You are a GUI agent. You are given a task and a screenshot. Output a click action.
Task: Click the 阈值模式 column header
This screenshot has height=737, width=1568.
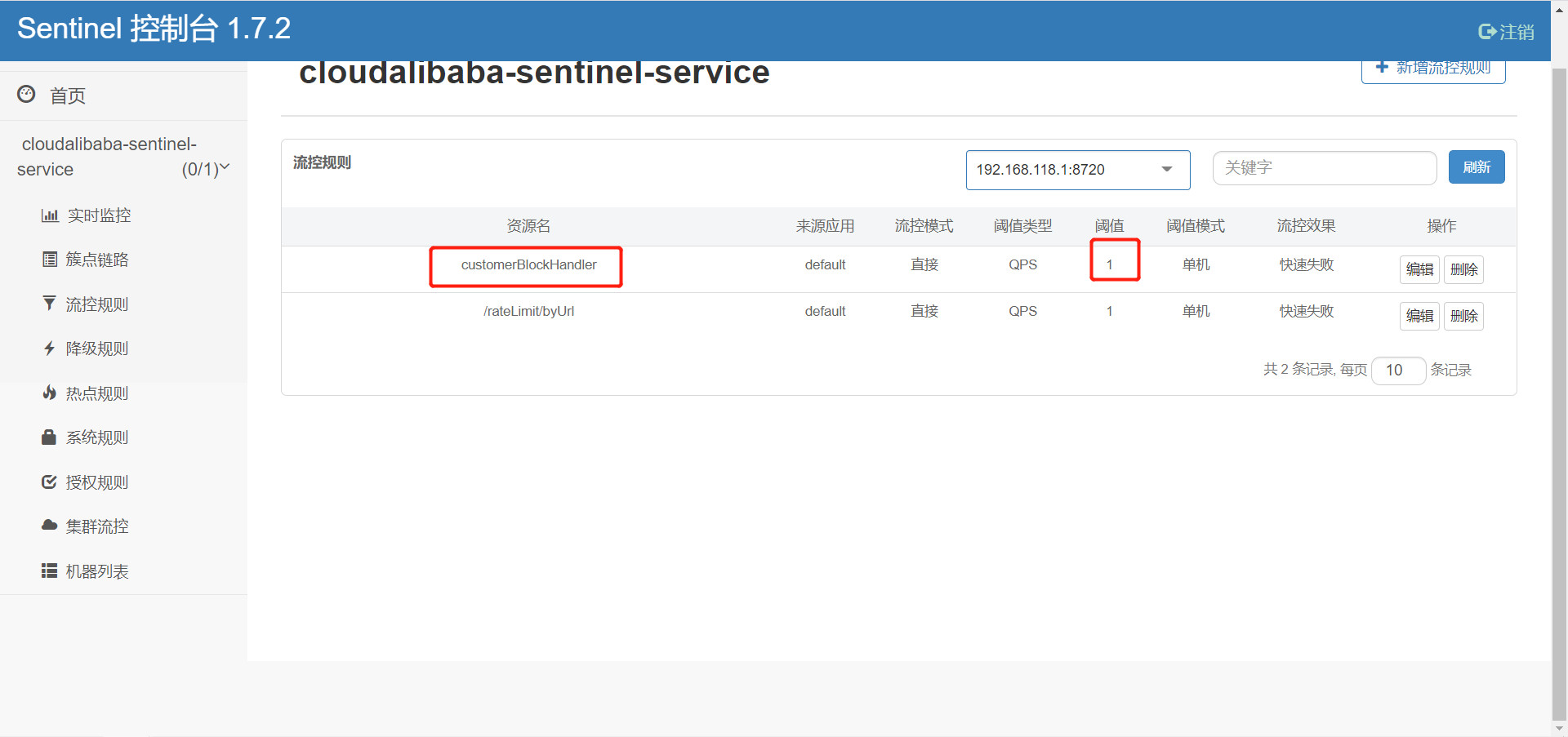pyautogui.click(x=1196, y=226)
